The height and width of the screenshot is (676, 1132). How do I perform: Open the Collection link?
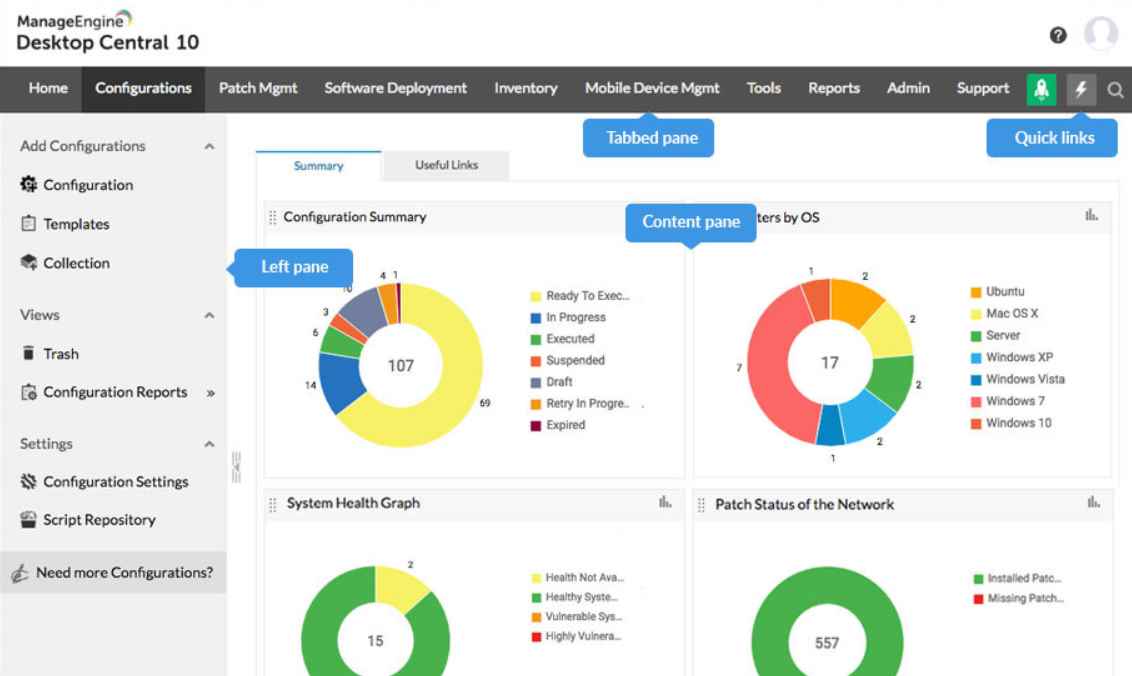pyautogui.click(x=77, y=263)
